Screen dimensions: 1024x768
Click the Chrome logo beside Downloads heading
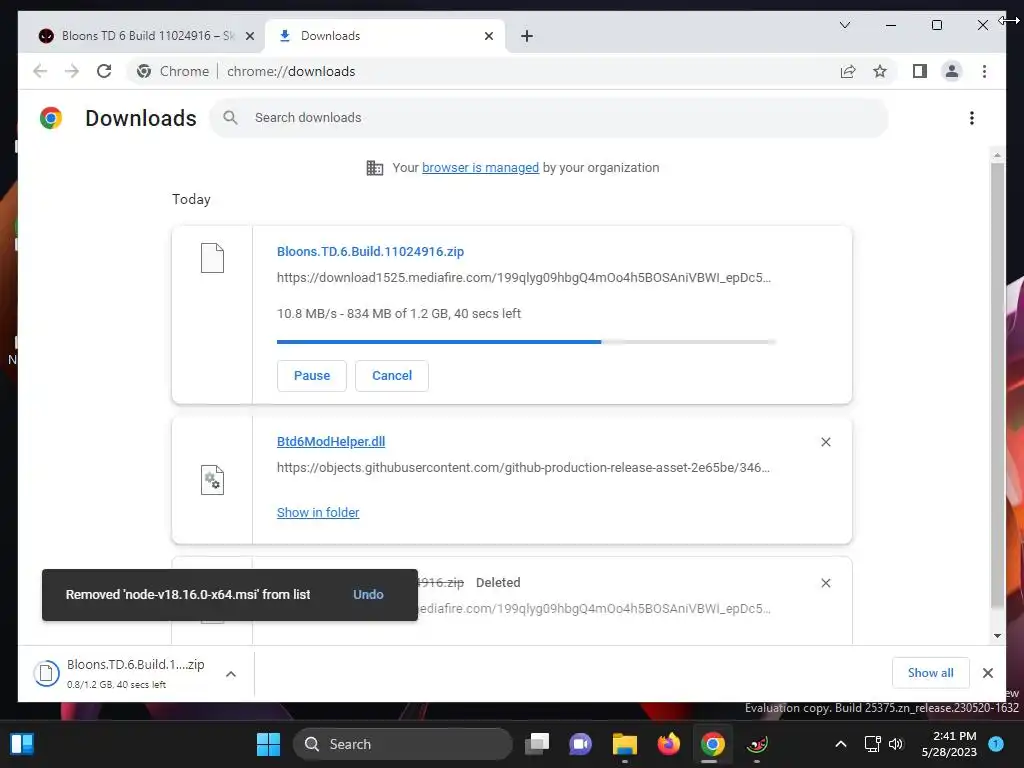(x=51, y=118)
